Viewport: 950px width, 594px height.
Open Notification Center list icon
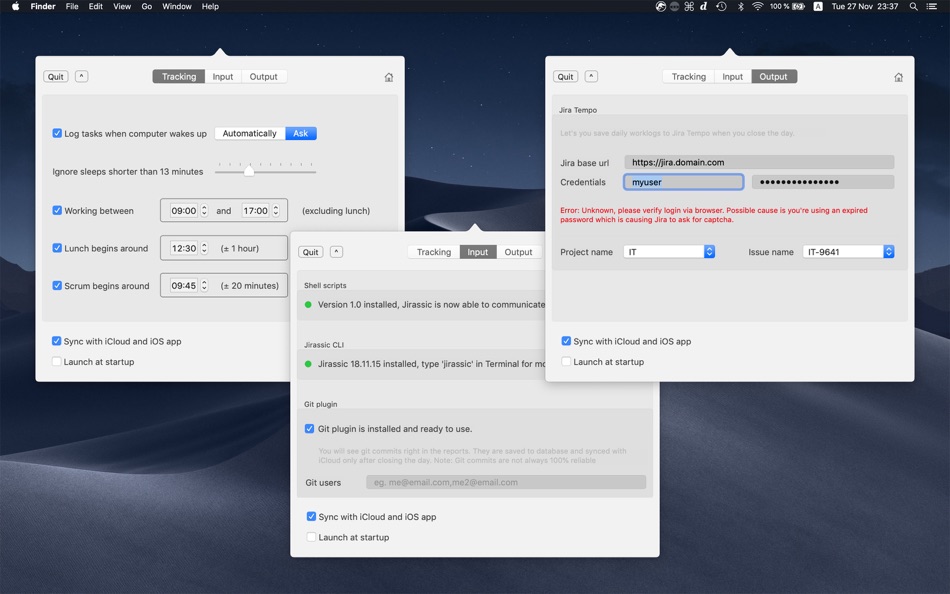(x=931, y=7)
